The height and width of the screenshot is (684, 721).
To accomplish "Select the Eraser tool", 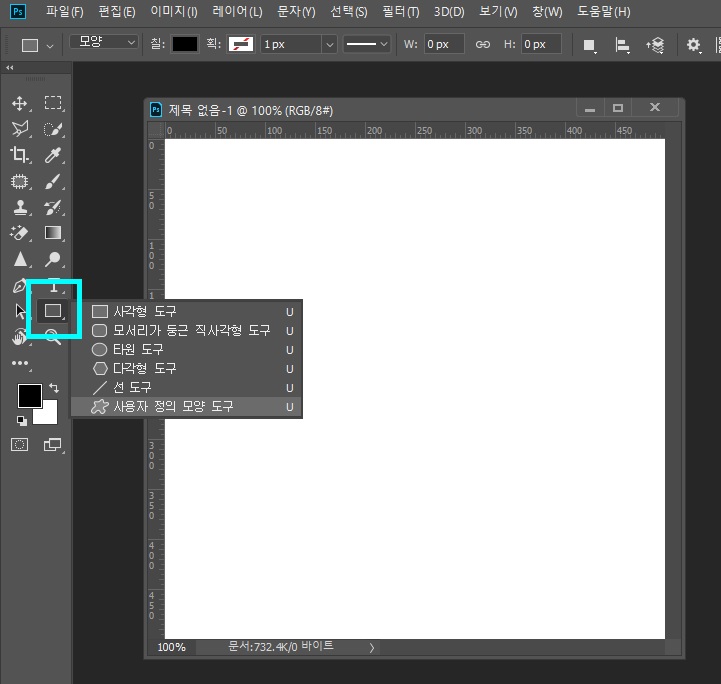I will pos(19,233).
